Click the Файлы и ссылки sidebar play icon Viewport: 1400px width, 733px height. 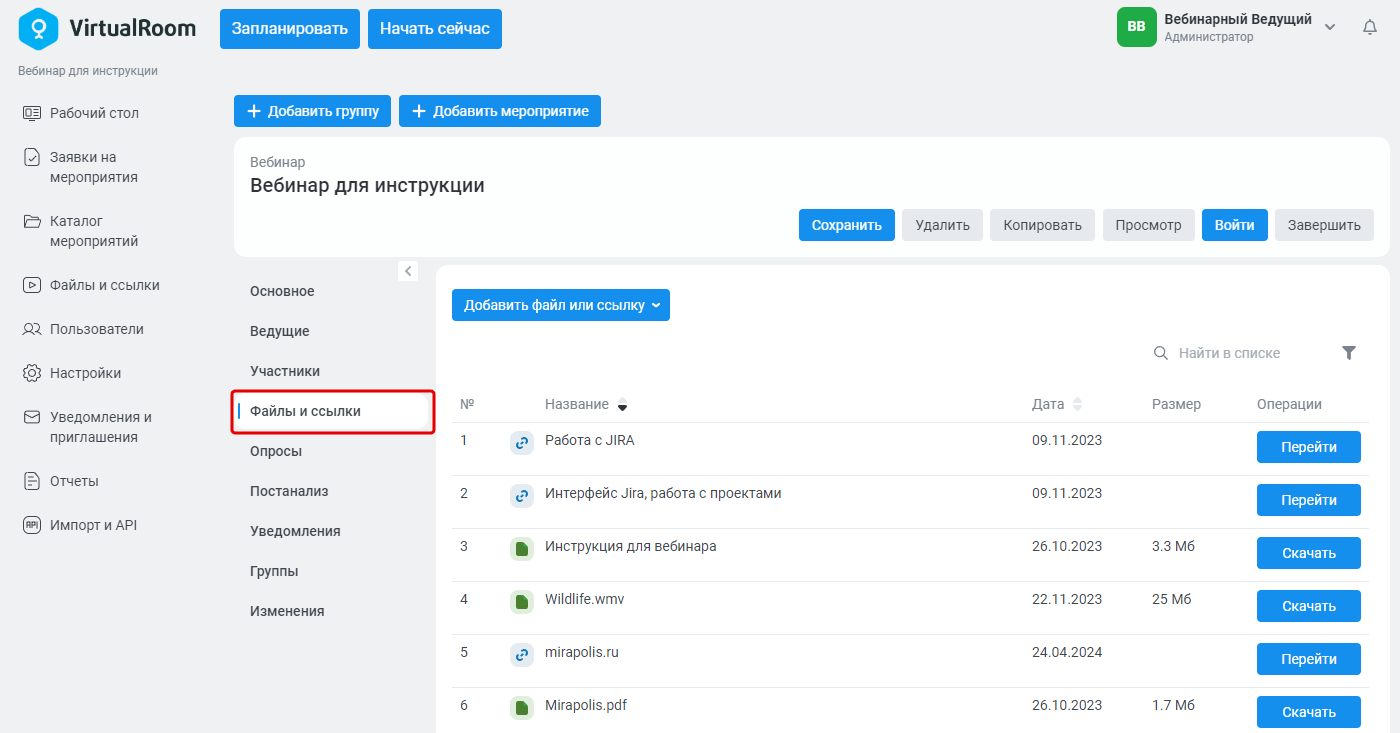coord(32,285)
